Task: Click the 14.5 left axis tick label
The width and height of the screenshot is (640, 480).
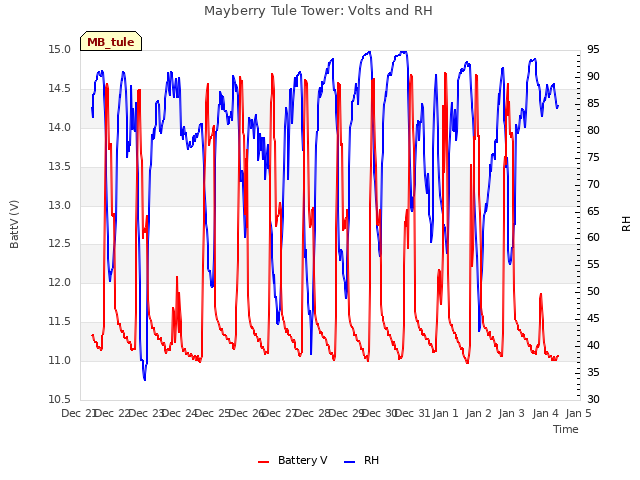Action: coord(59,89)
